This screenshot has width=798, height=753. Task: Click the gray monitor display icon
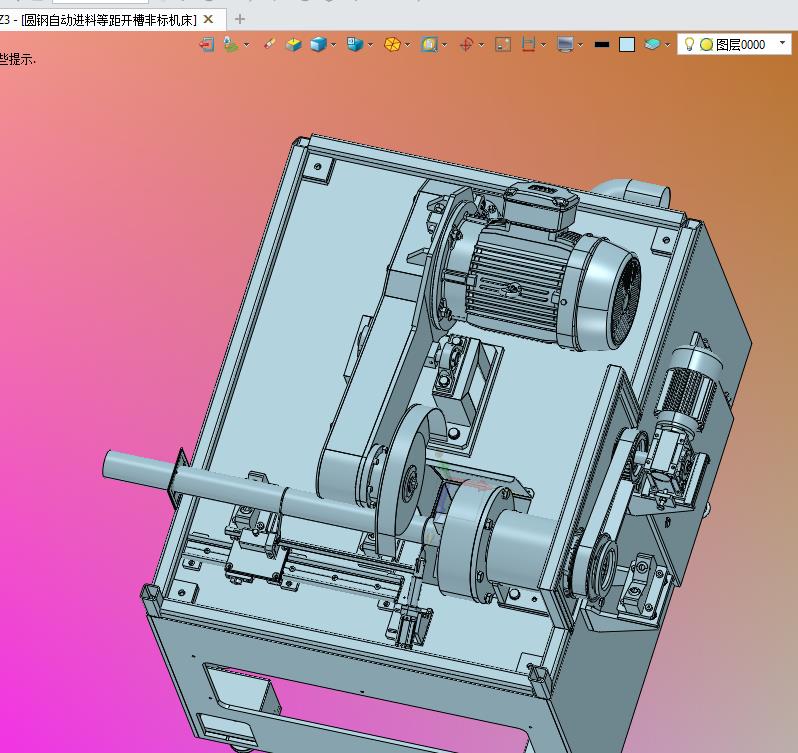click(566, 44)
